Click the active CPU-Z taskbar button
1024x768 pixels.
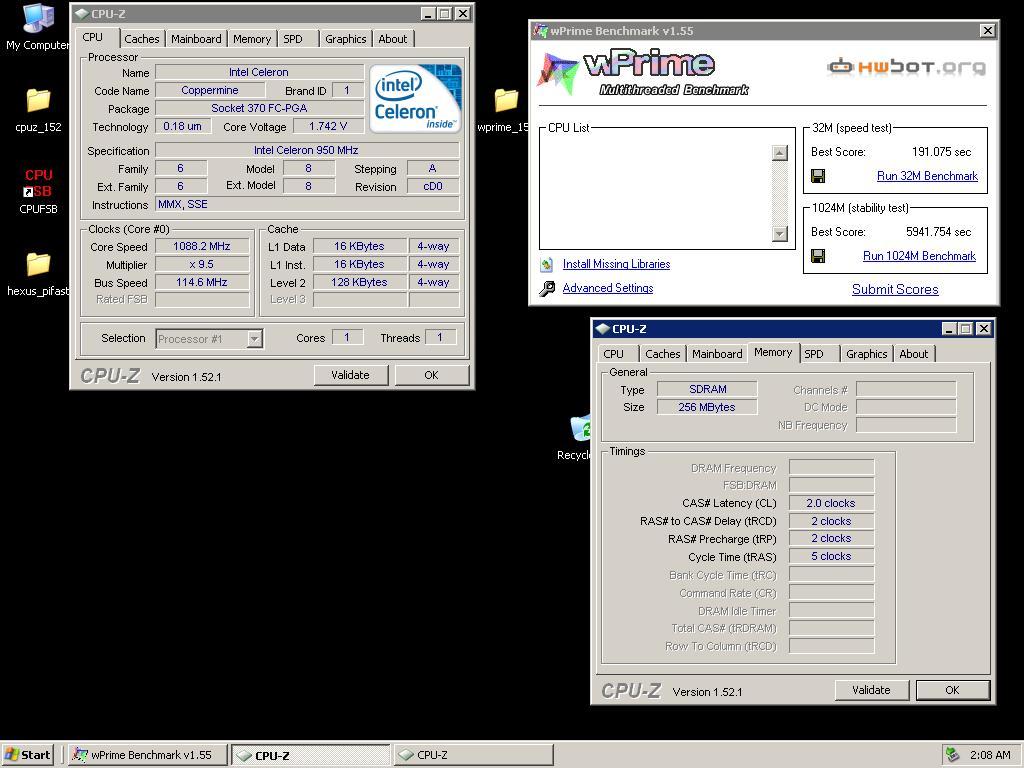click(x=311, y=755)
